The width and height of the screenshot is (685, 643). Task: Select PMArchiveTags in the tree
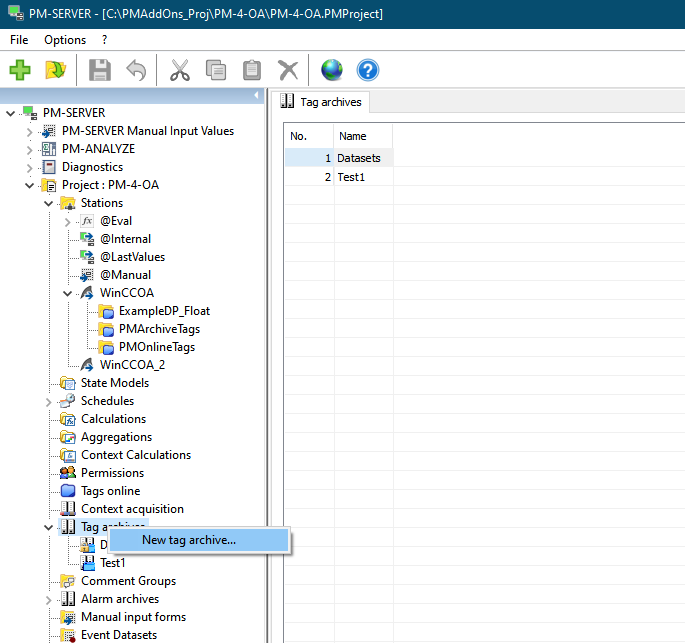click(x=159, y=329)
